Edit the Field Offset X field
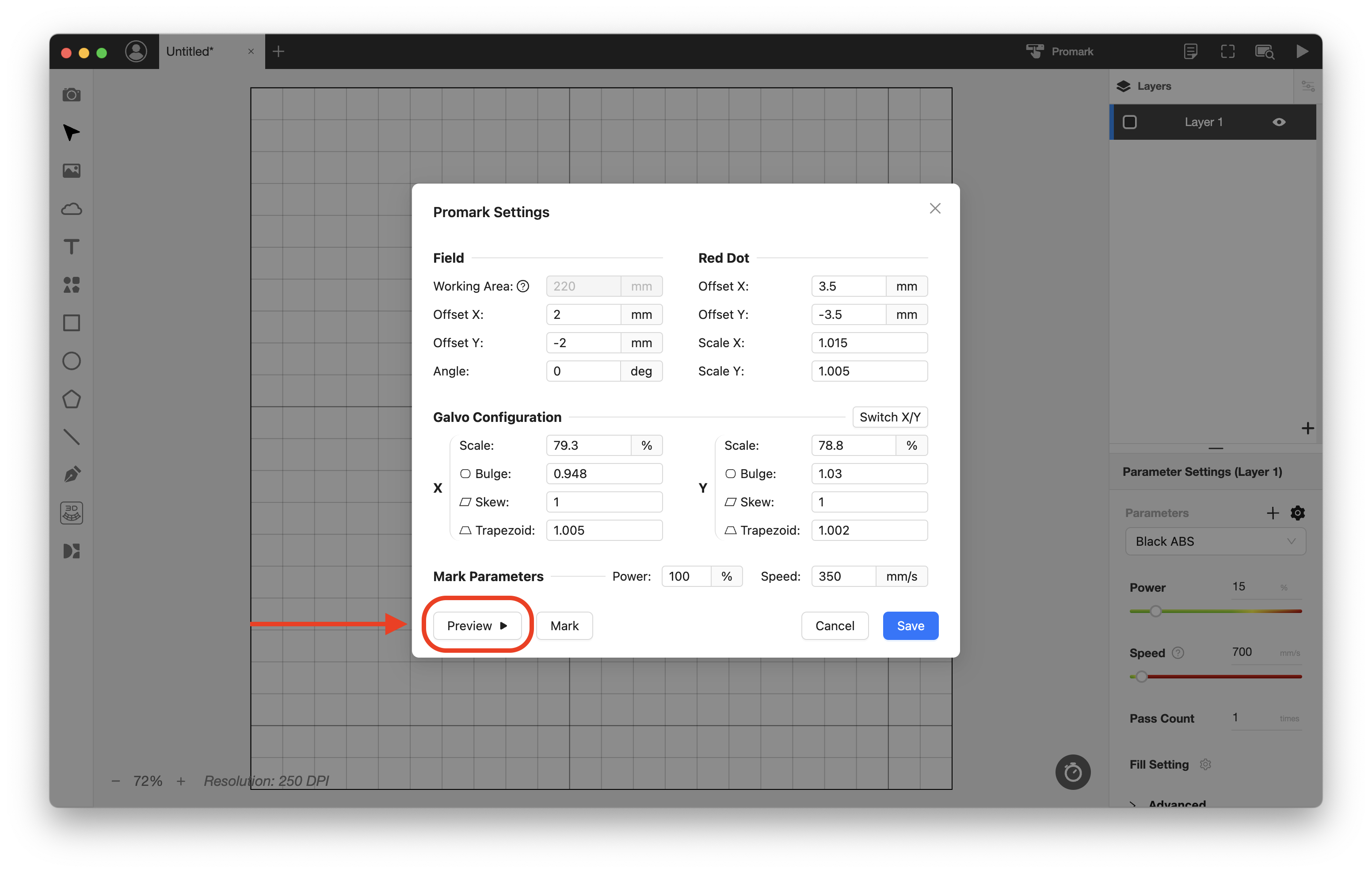The height and width of the screenshot is (873, 1372). 583,315
